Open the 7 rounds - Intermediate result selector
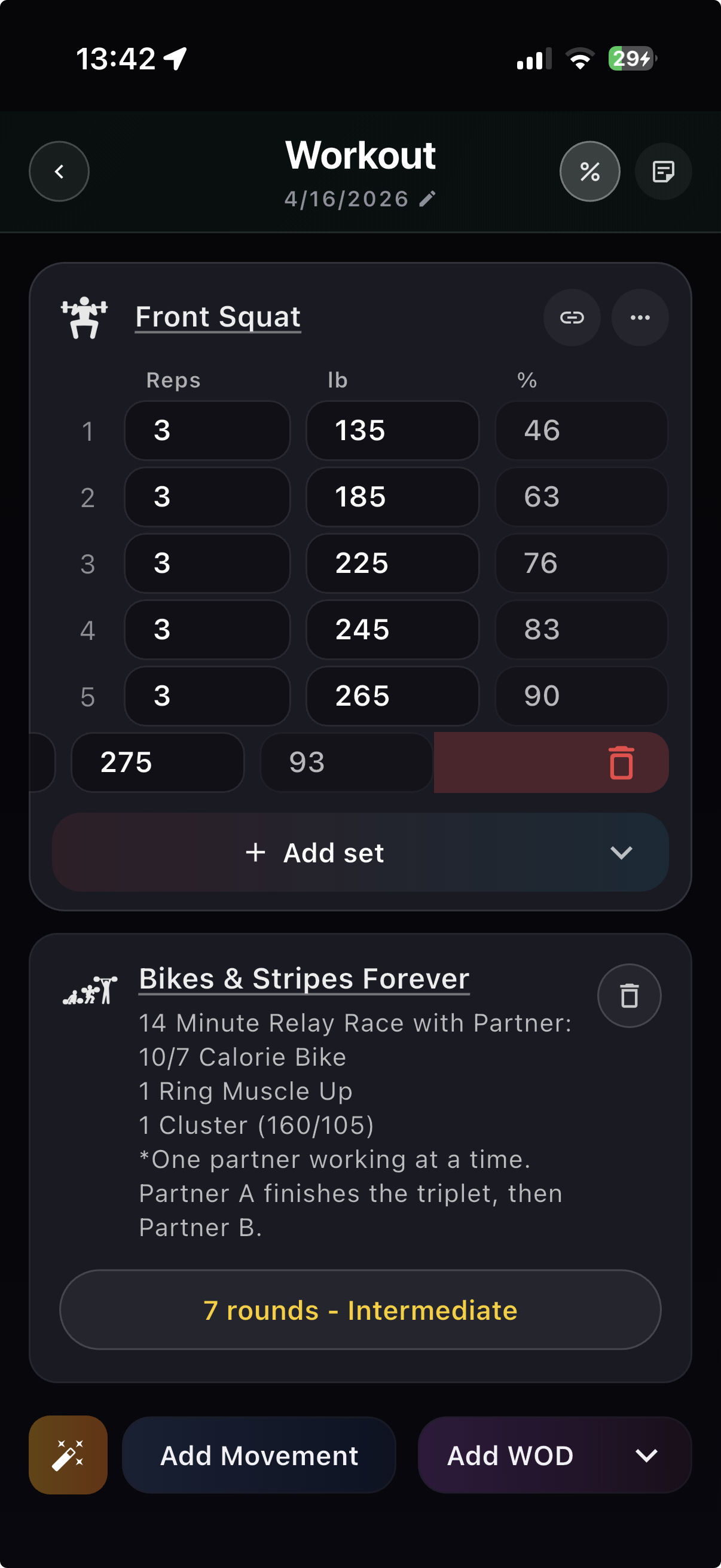The image size is (721, 1568). point(360,1310)
